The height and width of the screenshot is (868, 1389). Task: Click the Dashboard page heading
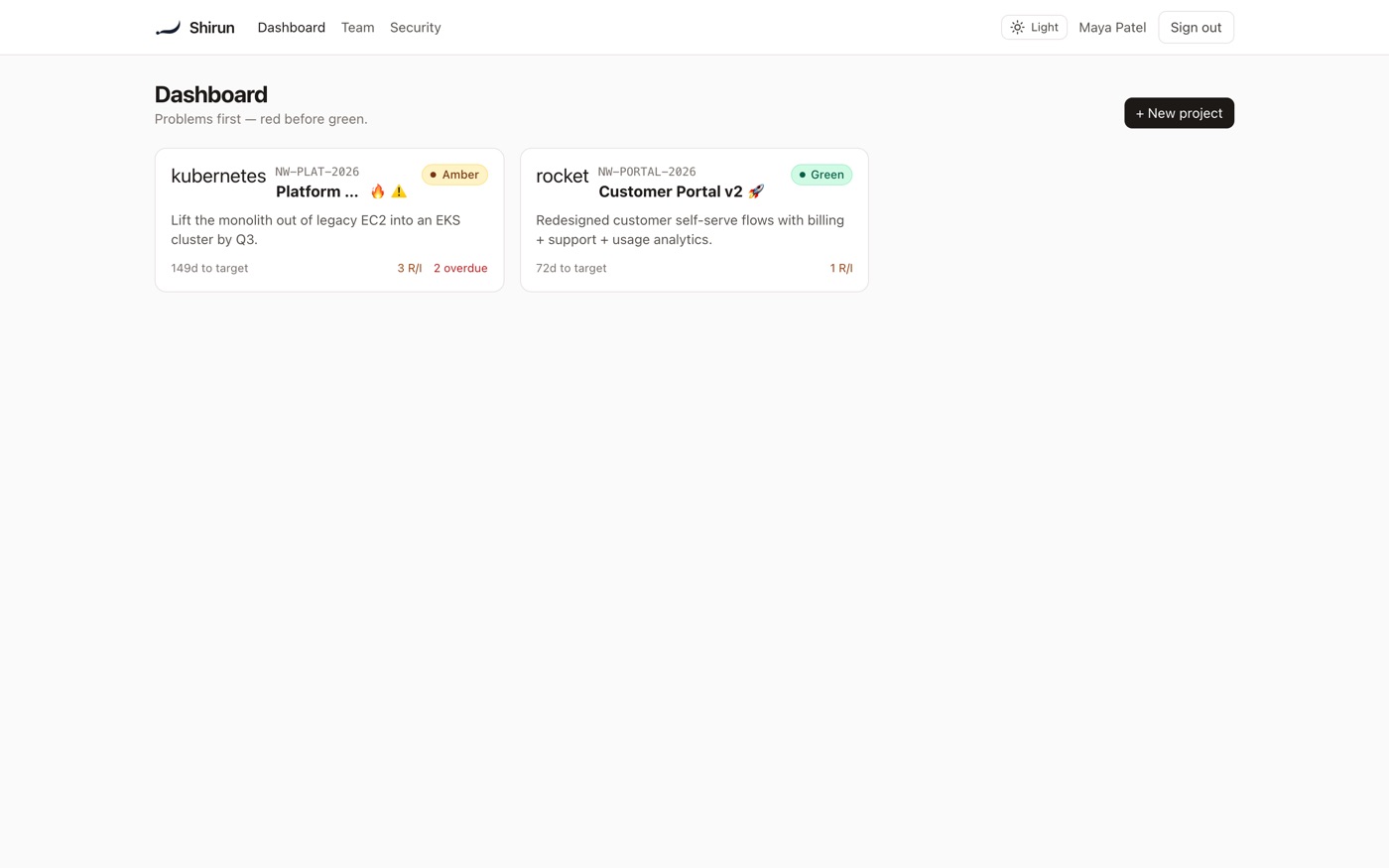tap(211, 94)
